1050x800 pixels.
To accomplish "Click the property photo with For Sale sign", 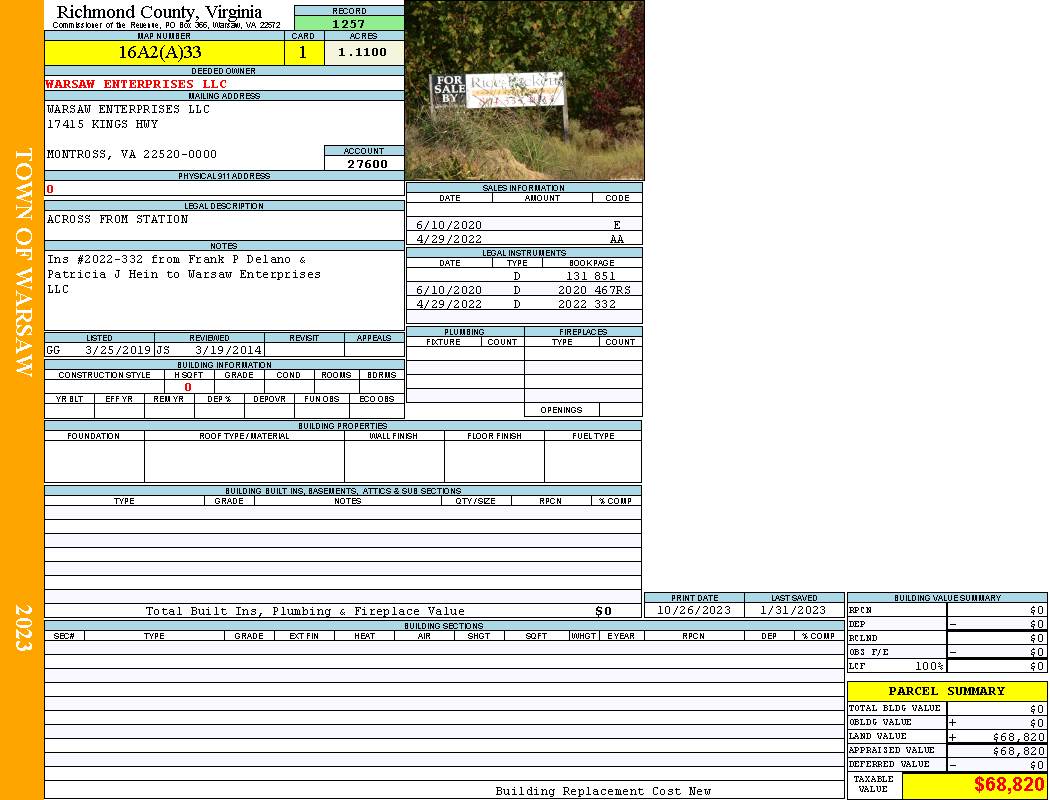I will coord(524,90).
